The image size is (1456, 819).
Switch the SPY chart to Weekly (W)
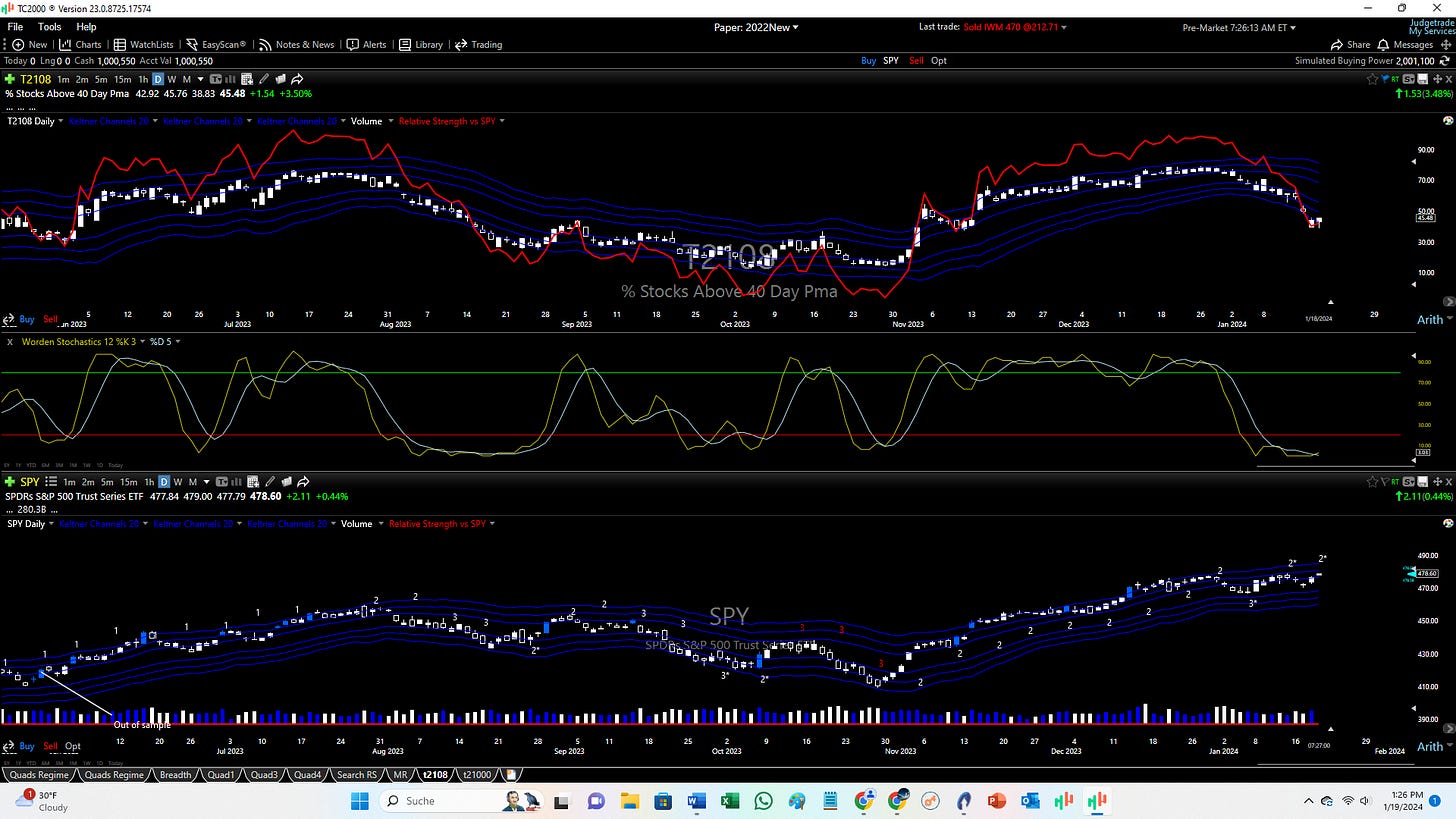pyautogui.click(x=178, y=482)
